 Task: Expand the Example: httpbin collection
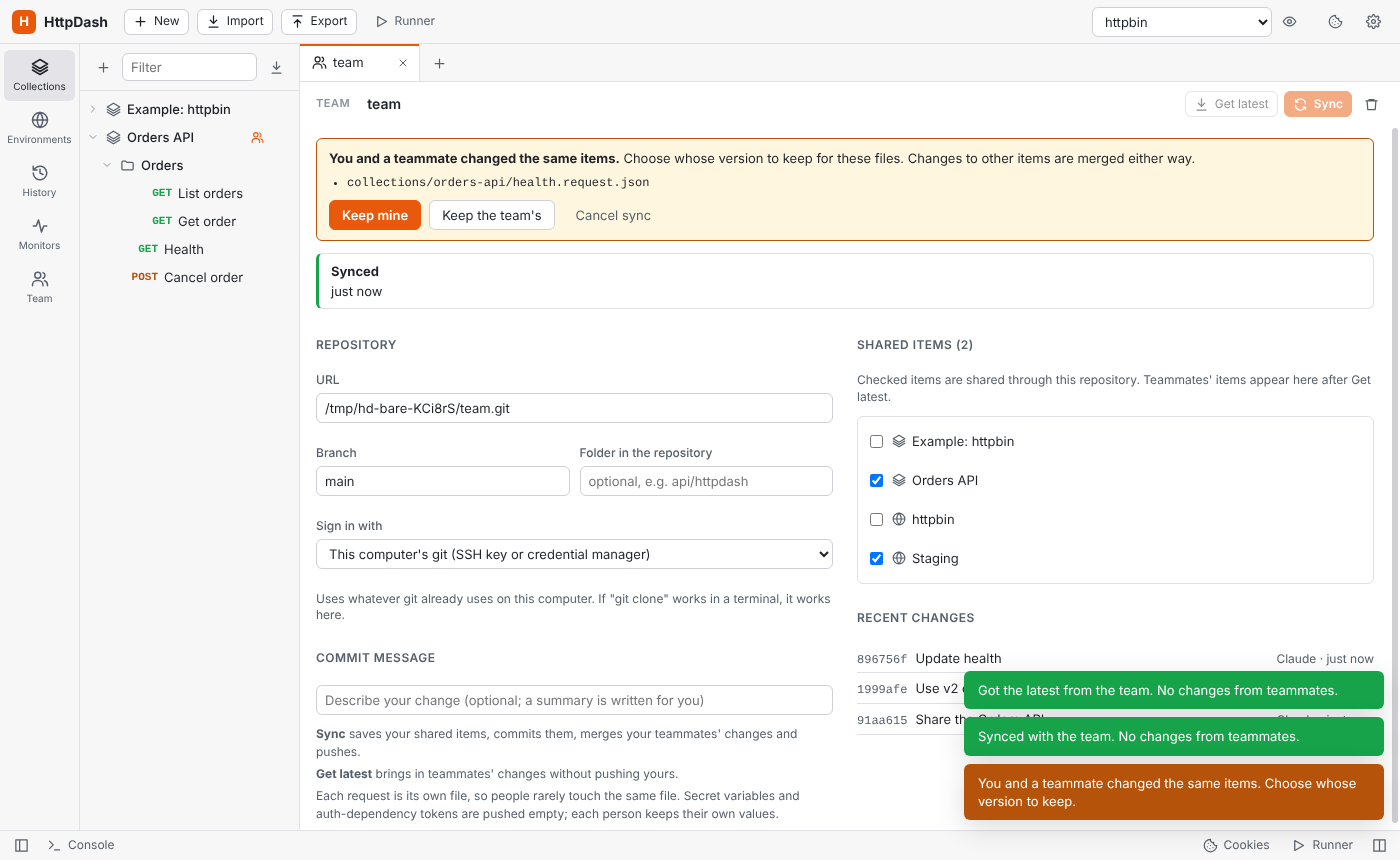pyautogui.click(x=93, y=109)
